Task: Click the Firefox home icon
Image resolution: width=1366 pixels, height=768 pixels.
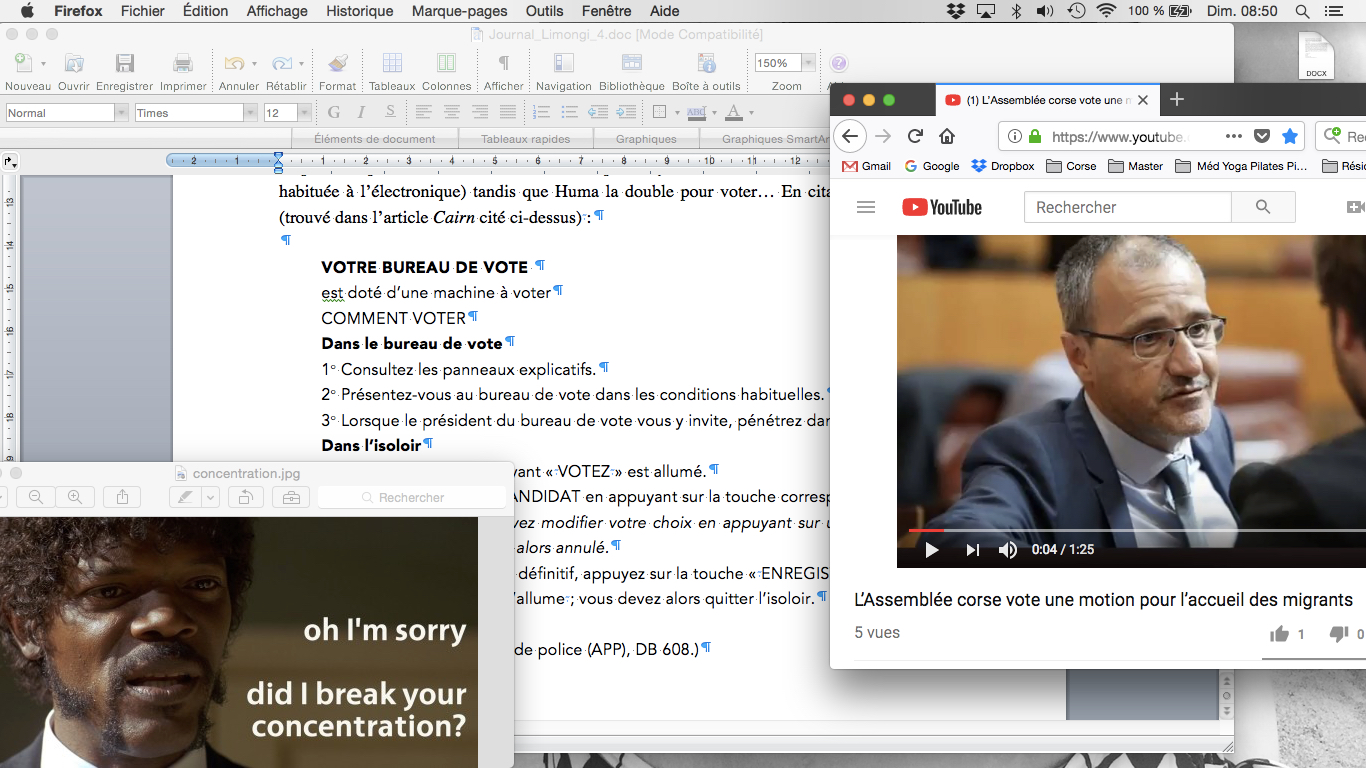Action: coord(947,136)
